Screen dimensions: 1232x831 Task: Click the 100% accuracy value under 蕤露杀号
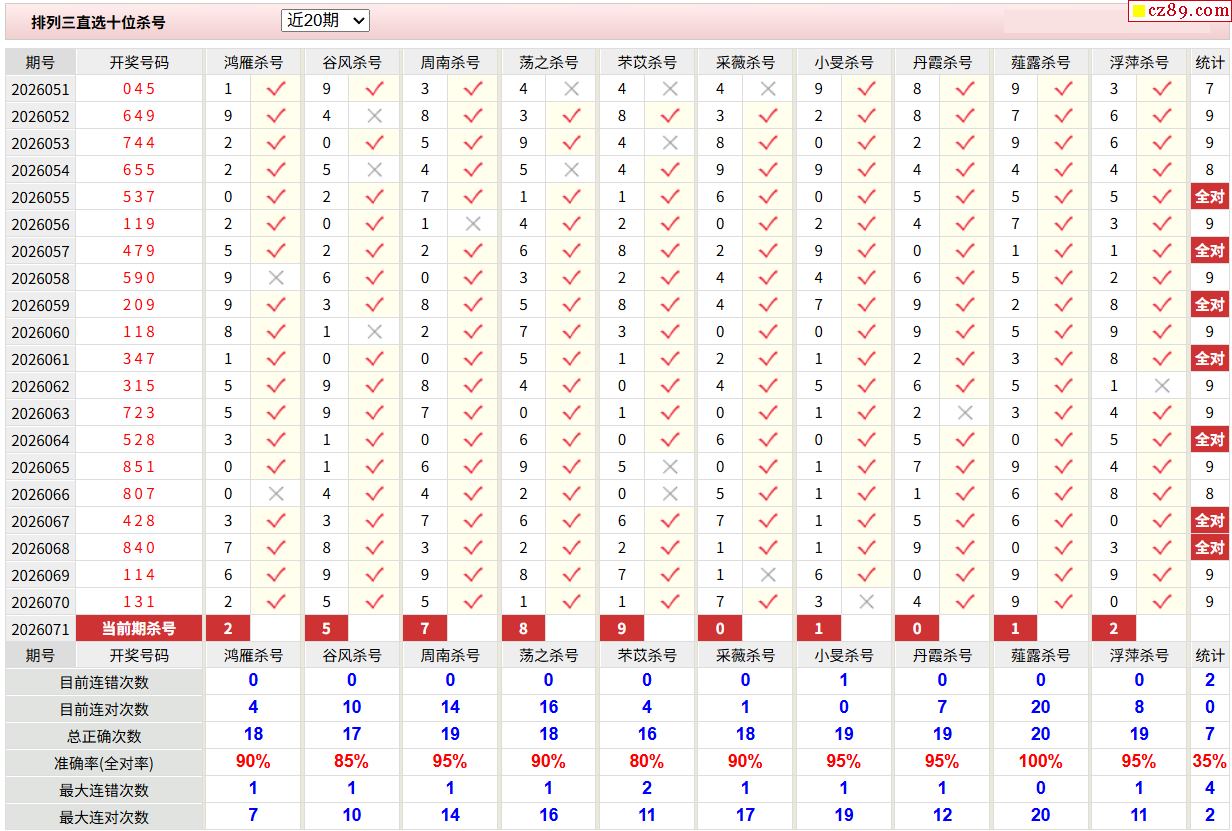tap(1040, 762)
